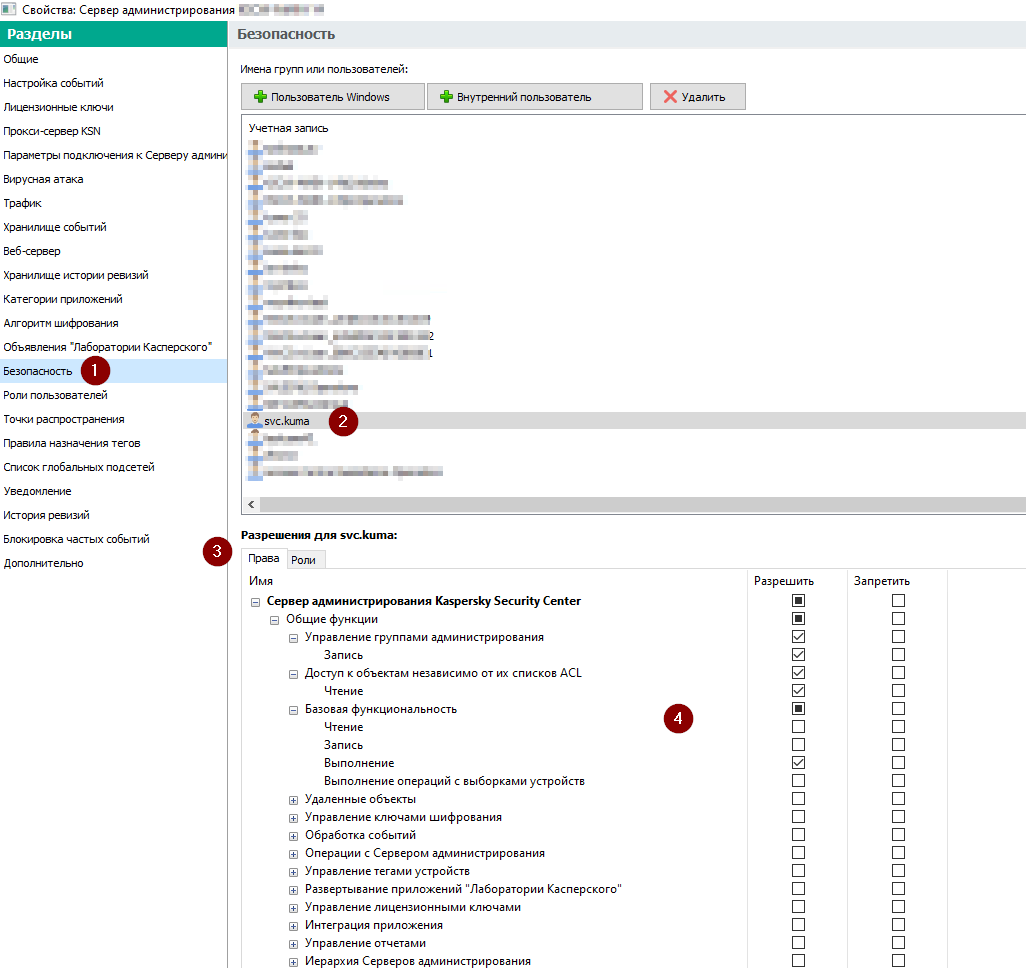Expand Управление ключами шифрования node
Image resolution: width=1026 pixels, height=968 pixels.
coord(293,818)
